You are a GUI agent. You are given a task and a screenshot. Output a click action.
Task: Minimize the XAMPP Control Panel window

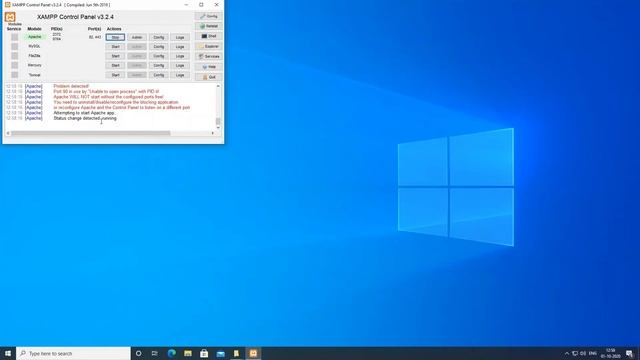point(186,4)
